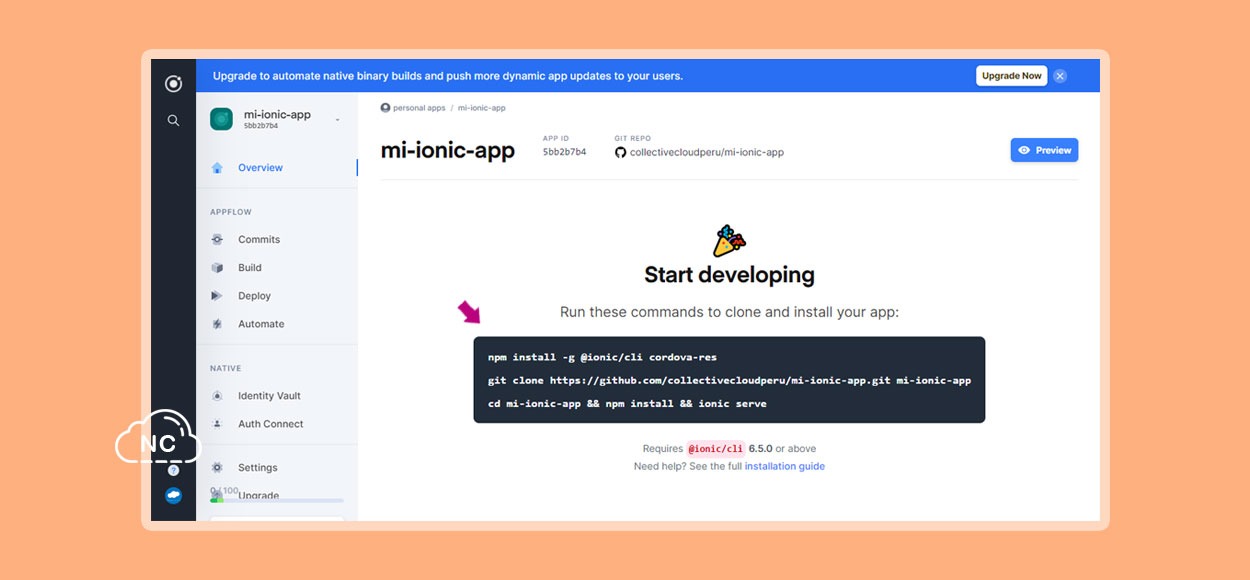
Task: Go to the Deploy page
Action: pos(254,296)
